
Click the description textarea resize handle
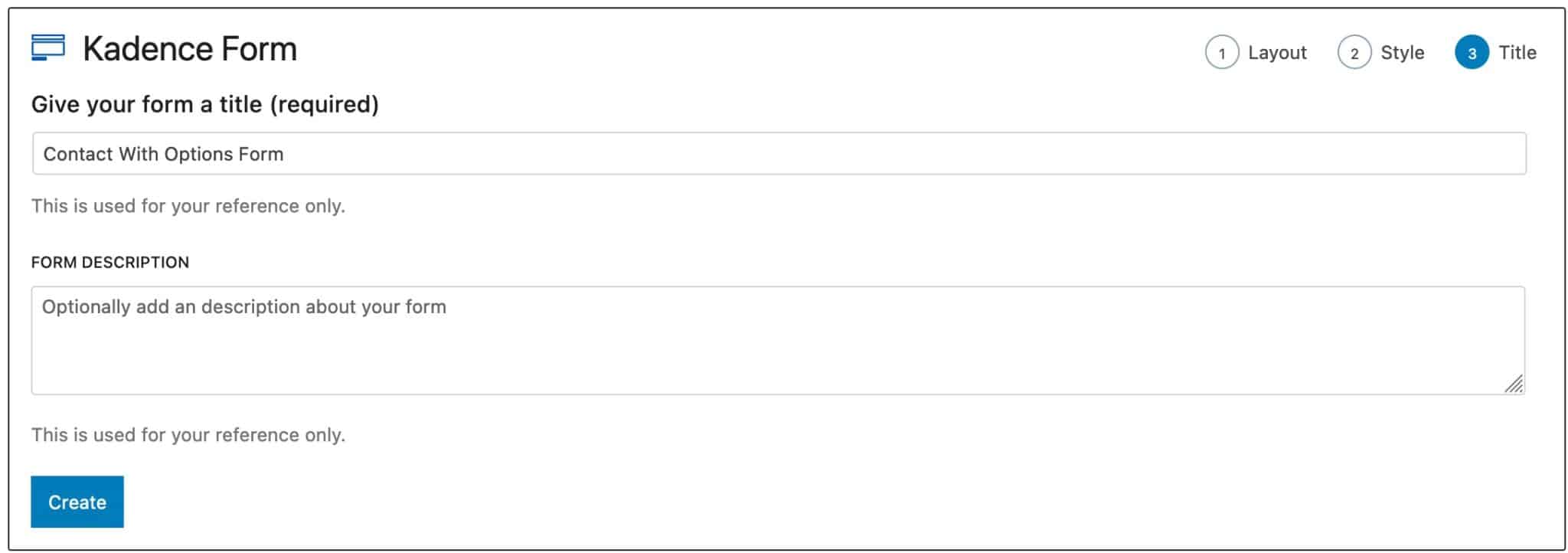1513,384
